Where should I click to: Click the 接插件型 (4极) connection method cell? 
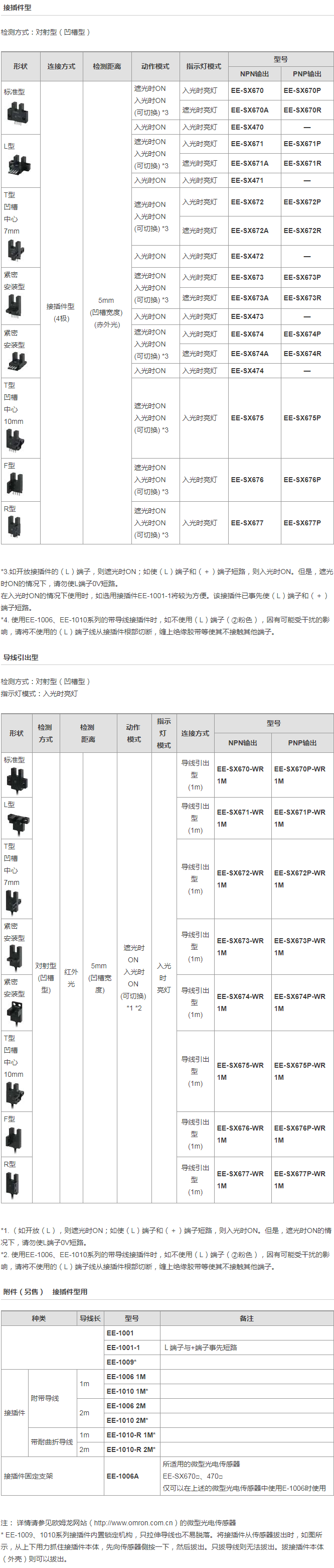(61, 312)
